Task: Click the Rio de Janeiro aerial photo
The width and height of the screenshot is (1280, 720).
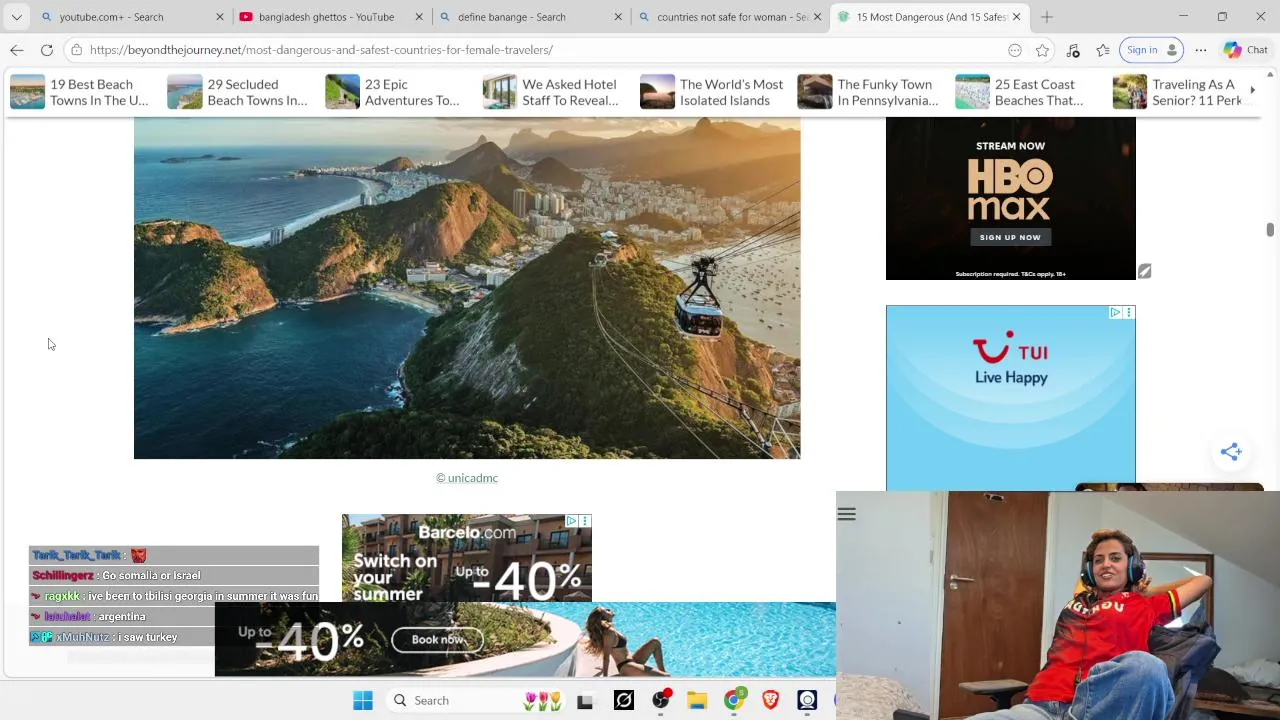Action: [467, 288]
